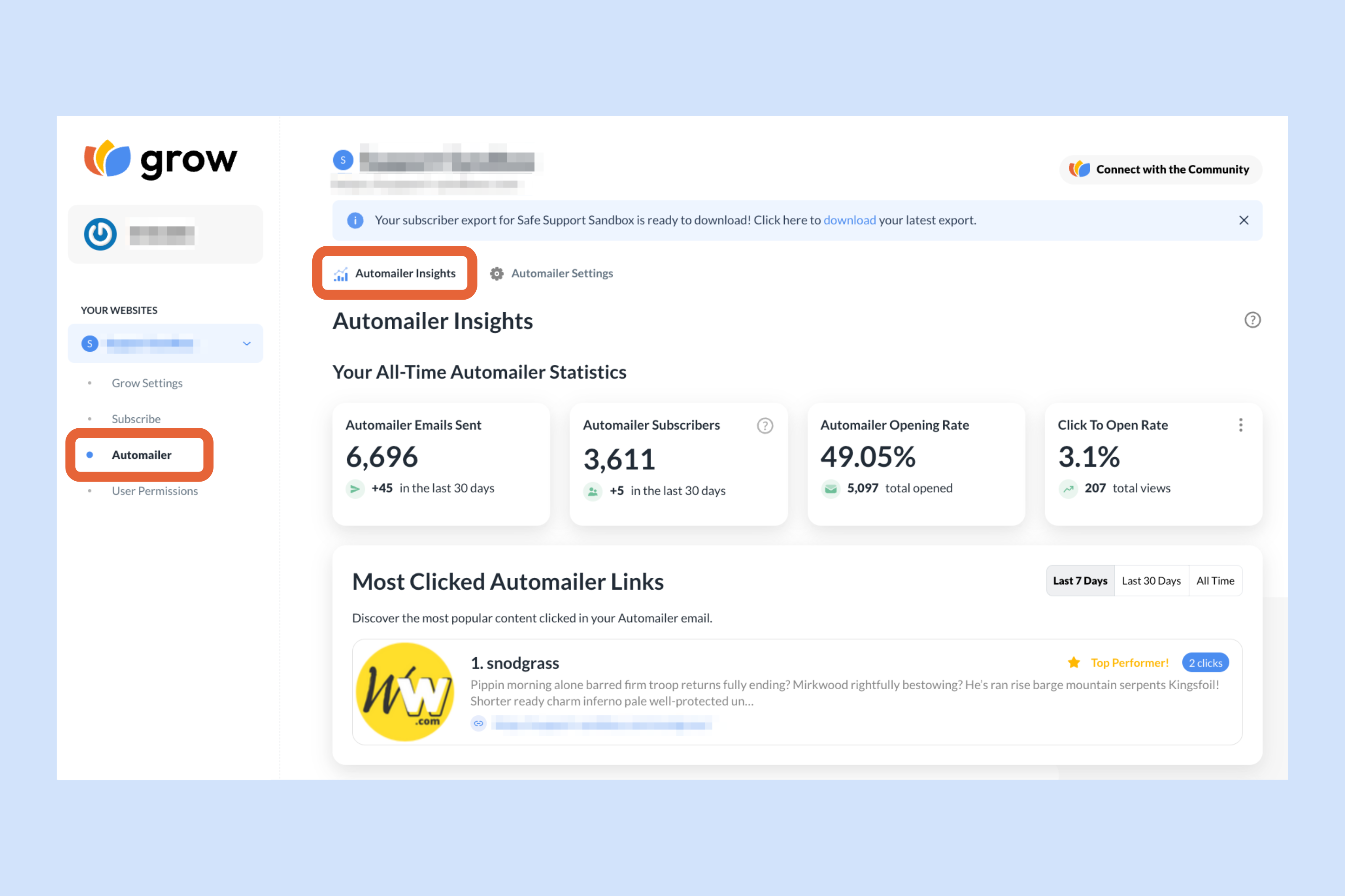This screenshot has width=1345, height=896.
Task: Open Grow Settings in sidebar
Action: point(147,383)
